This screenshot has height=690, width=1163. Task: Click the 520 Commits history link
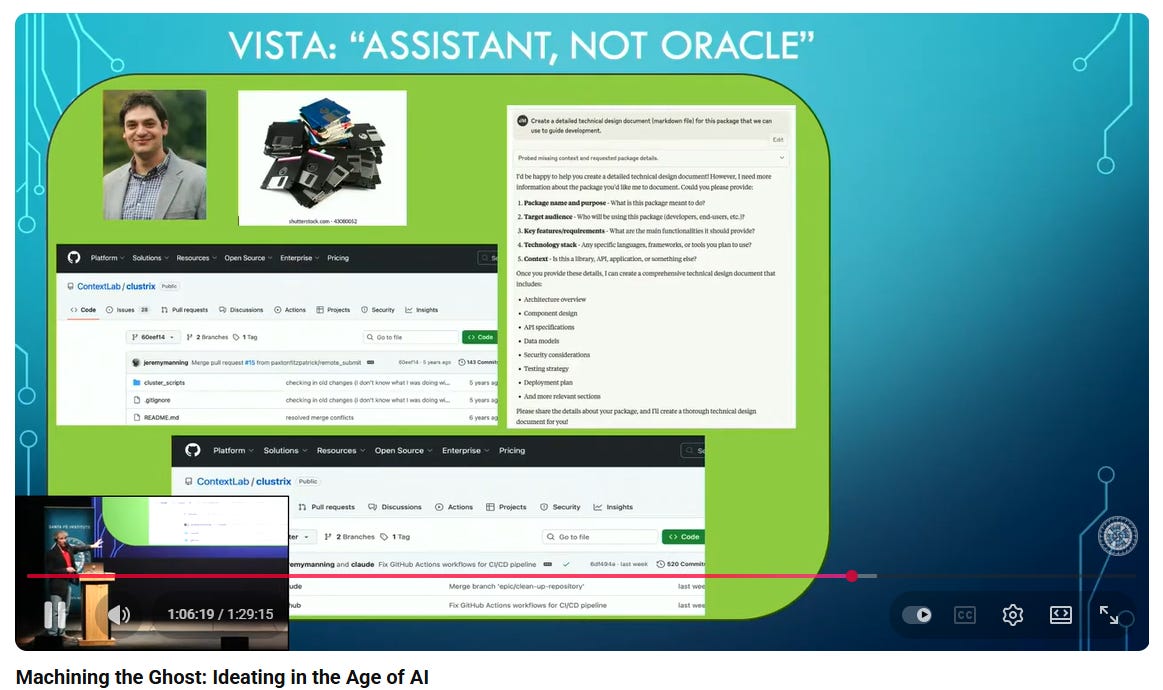point(680,564)
